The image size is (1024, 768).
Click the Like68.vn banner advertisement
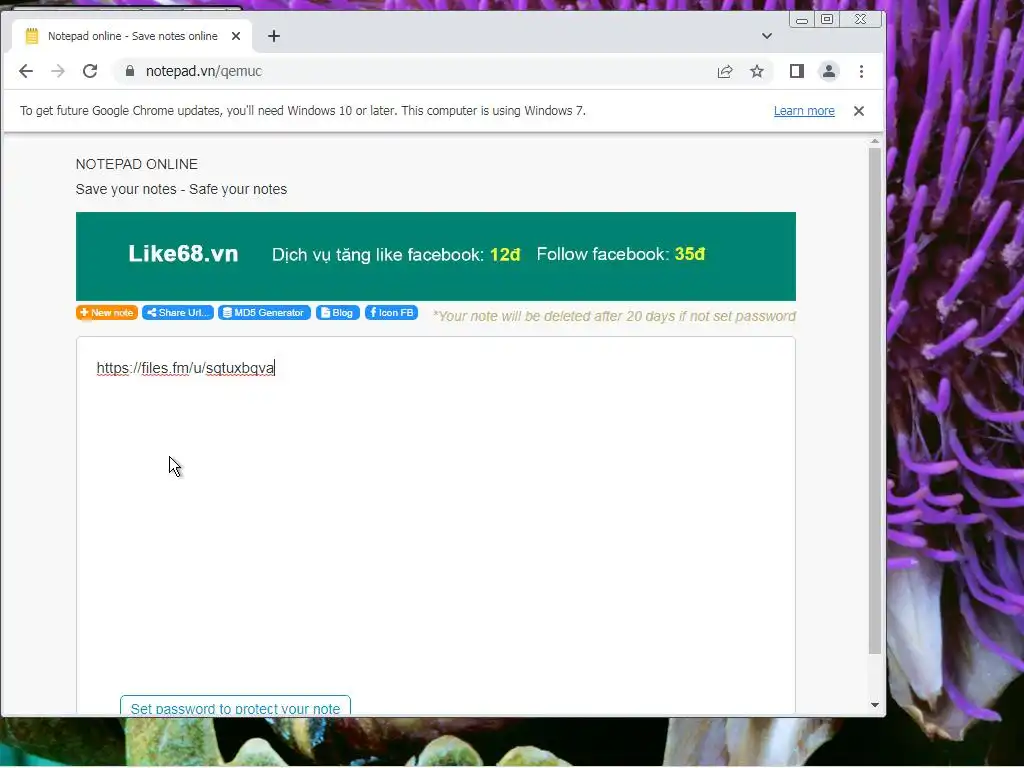click(x=436, y=256)
